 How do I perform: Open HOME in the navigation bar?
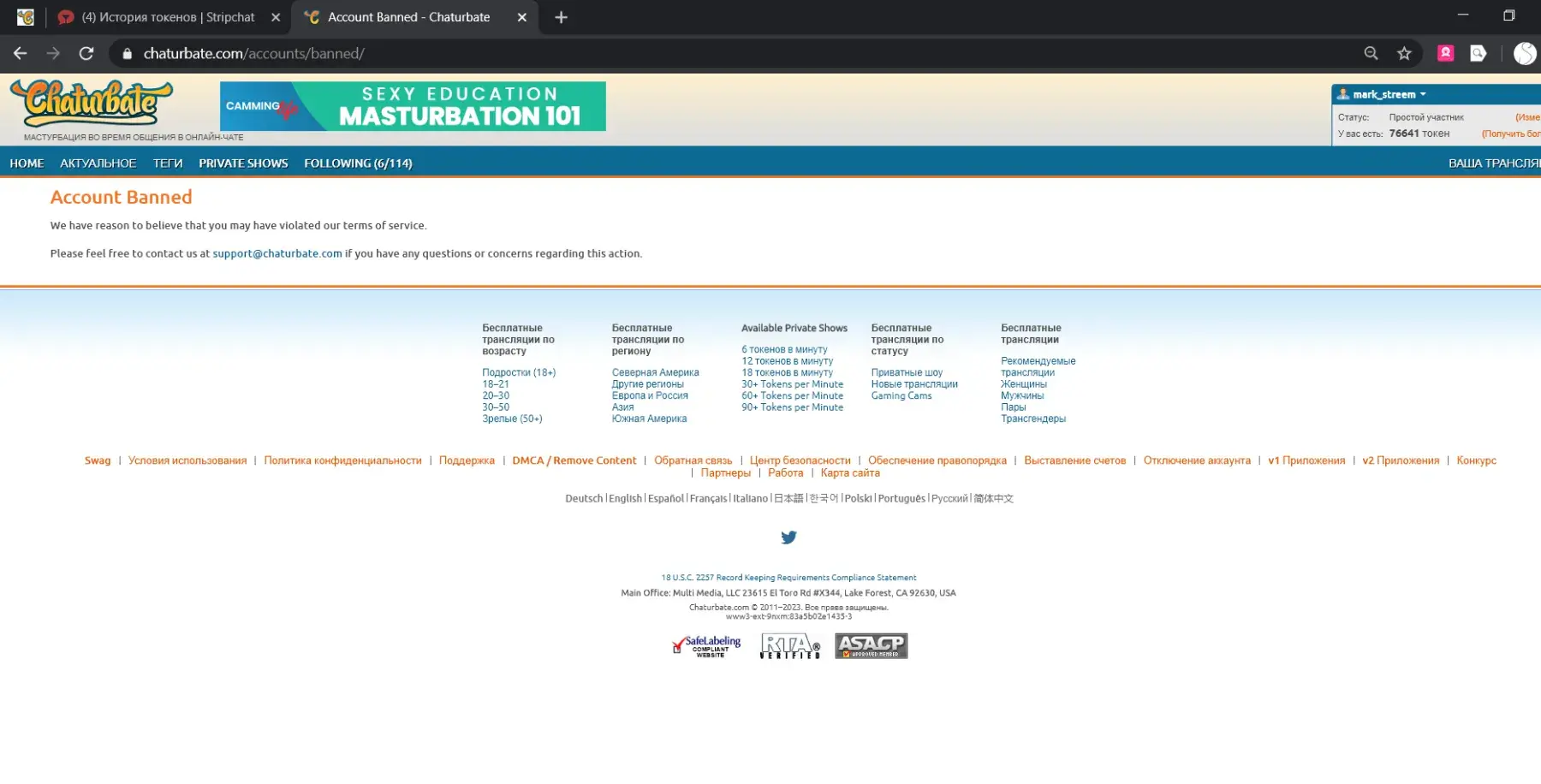27,163
